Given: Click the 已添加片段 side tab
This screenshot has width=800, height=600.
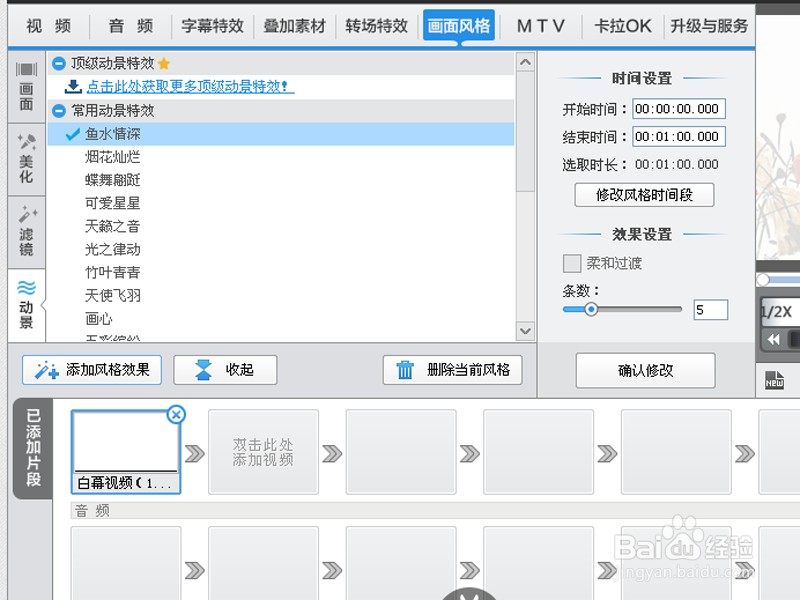Looking at the screenshot, I should point(33,448).
